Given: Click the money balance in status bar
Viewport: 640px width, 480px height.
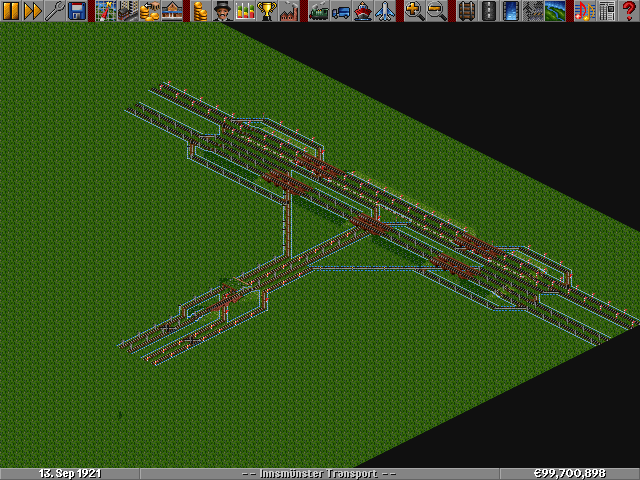Looking at the screenshot, I should (569, 473).
